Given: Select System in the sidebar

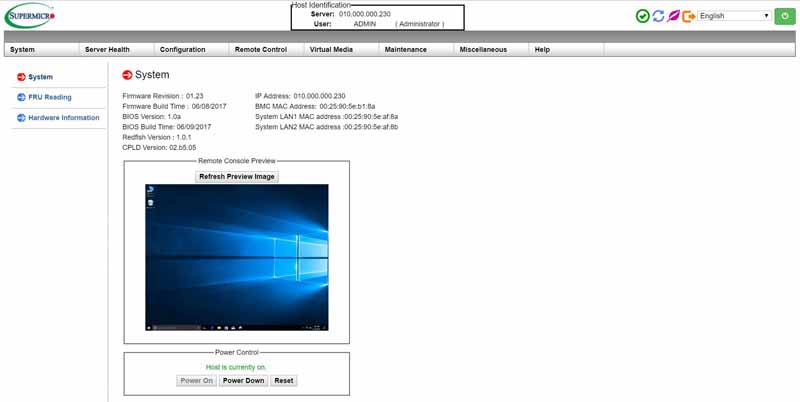Looking at the screenshot, I should 40,77.
